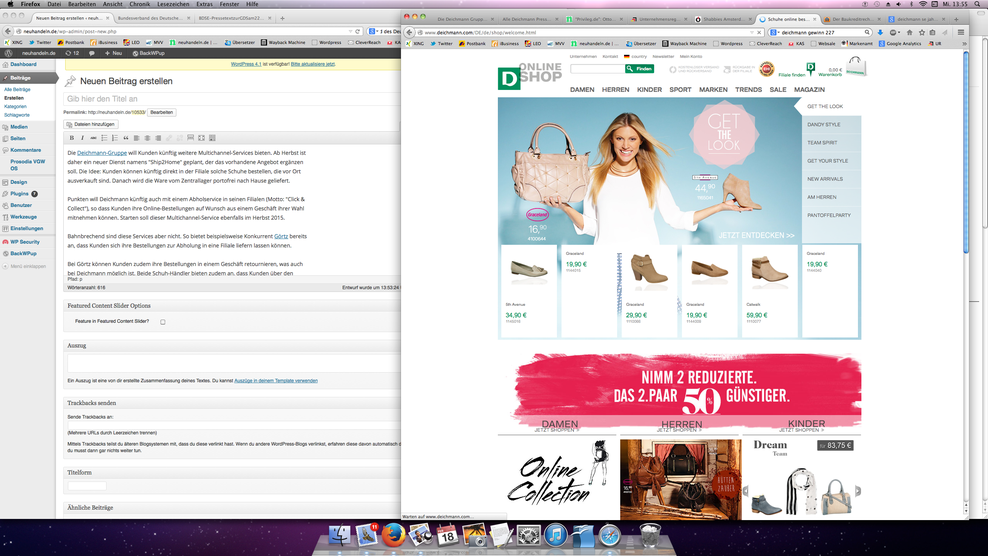Click Dateien hinzufügen button
988x556 pixels.
coord(91,124)
